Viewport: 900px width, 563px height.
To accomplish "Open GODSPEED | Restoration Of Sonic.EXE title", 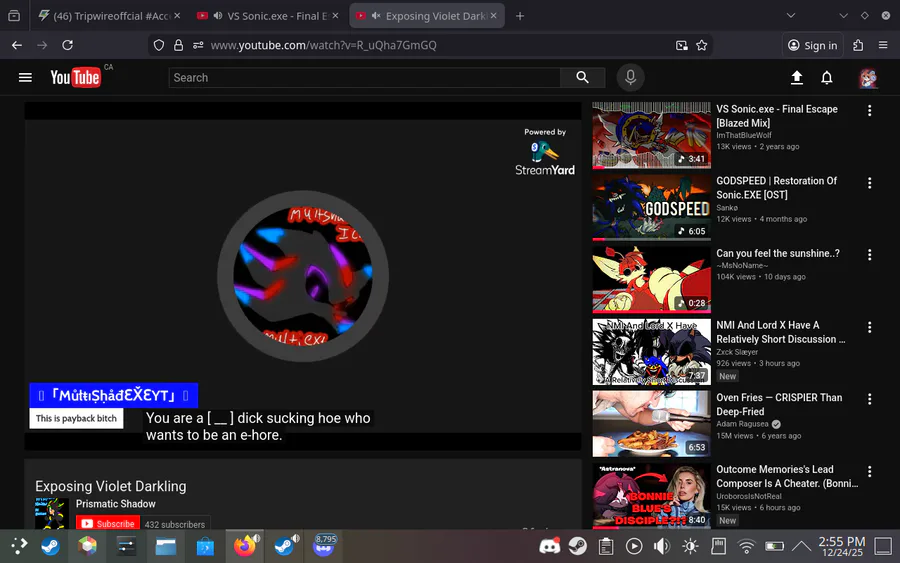I will [776, 188].
